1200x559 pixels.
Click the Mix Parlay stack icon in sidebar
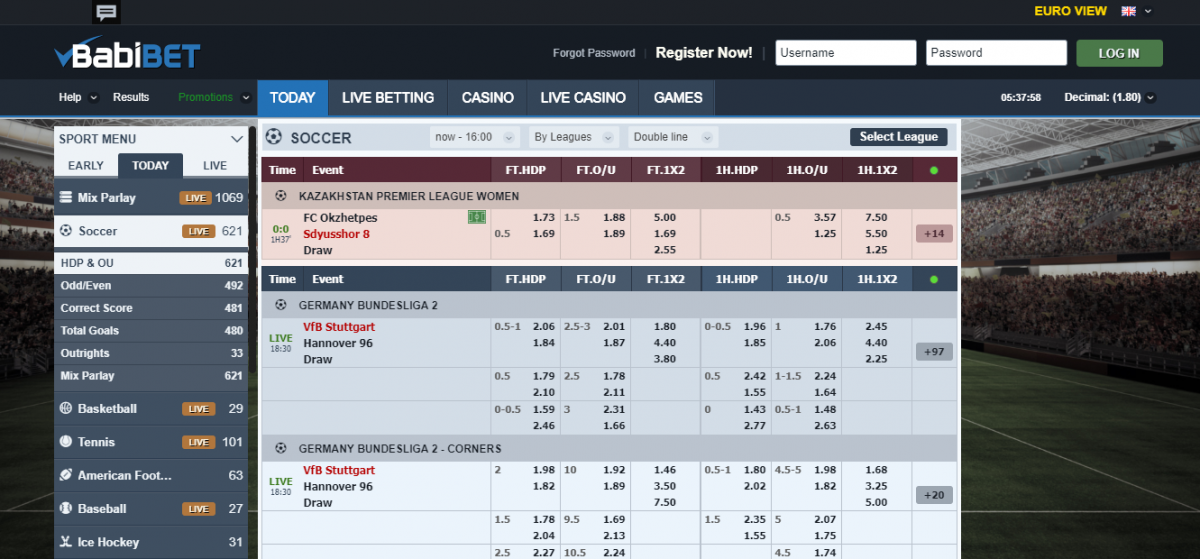[66, 197]
